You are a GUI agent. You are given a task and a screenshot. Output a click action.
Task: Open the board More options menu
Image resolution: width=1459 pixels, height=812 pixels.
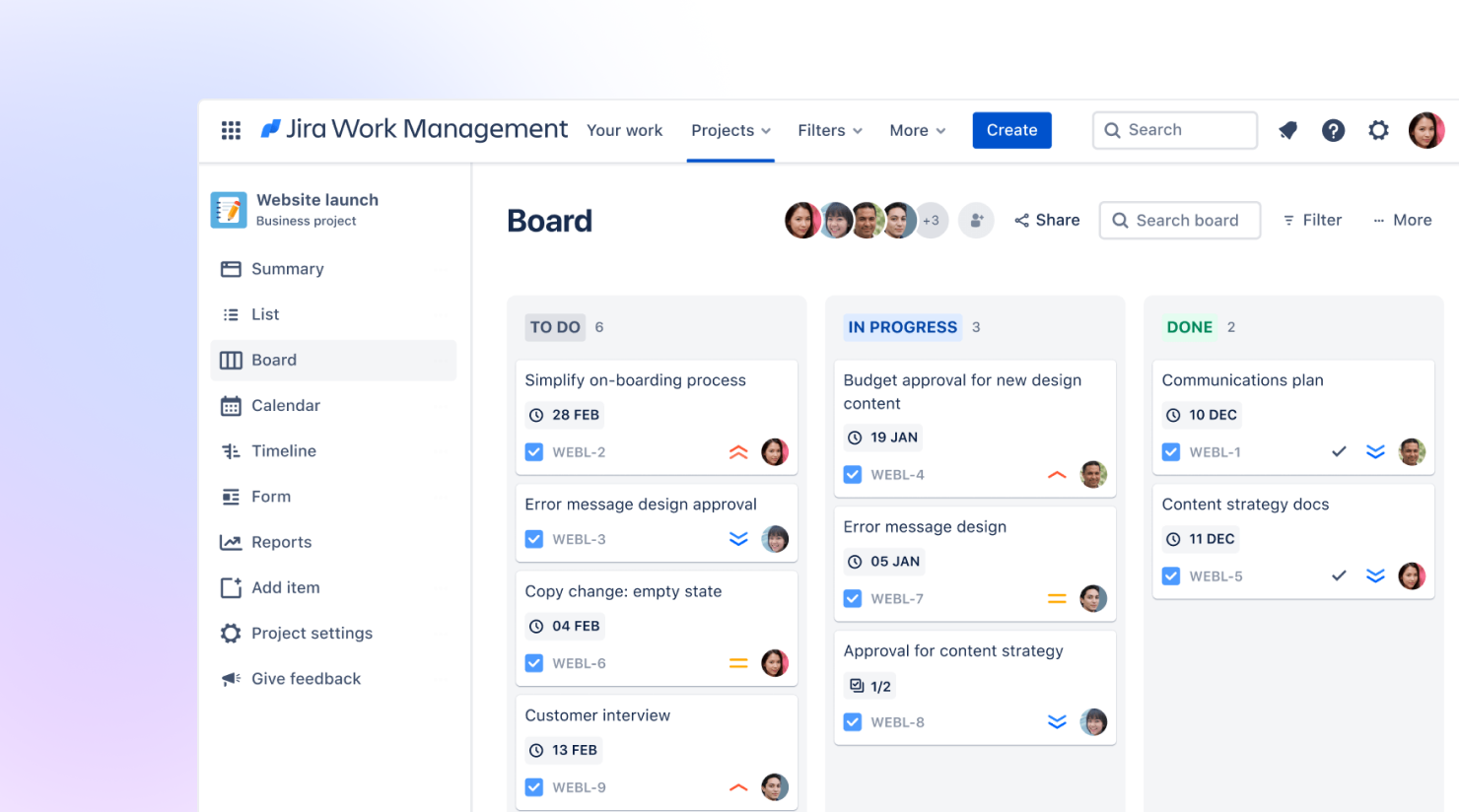[x=1402, y=220]
